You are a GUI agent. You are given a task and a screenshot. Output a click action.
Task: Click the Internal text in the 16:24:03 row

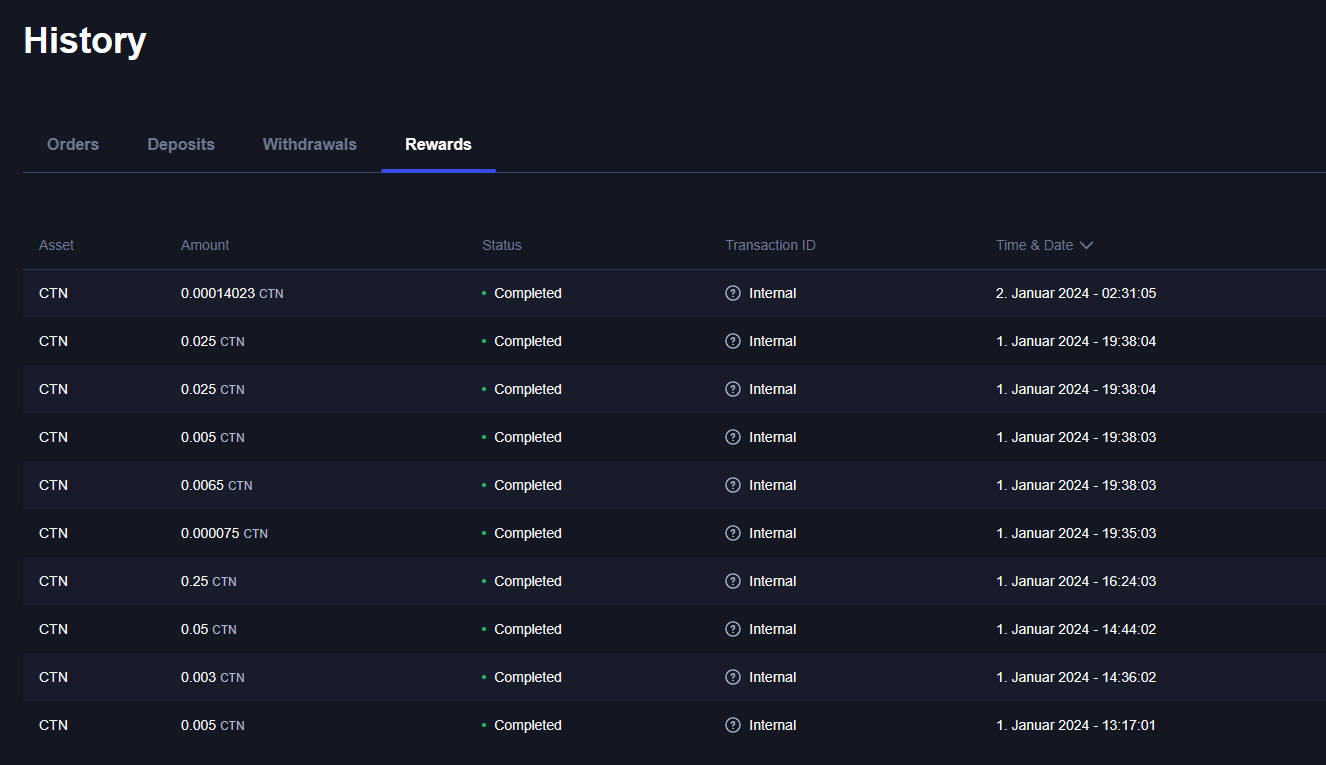[772, 581]
